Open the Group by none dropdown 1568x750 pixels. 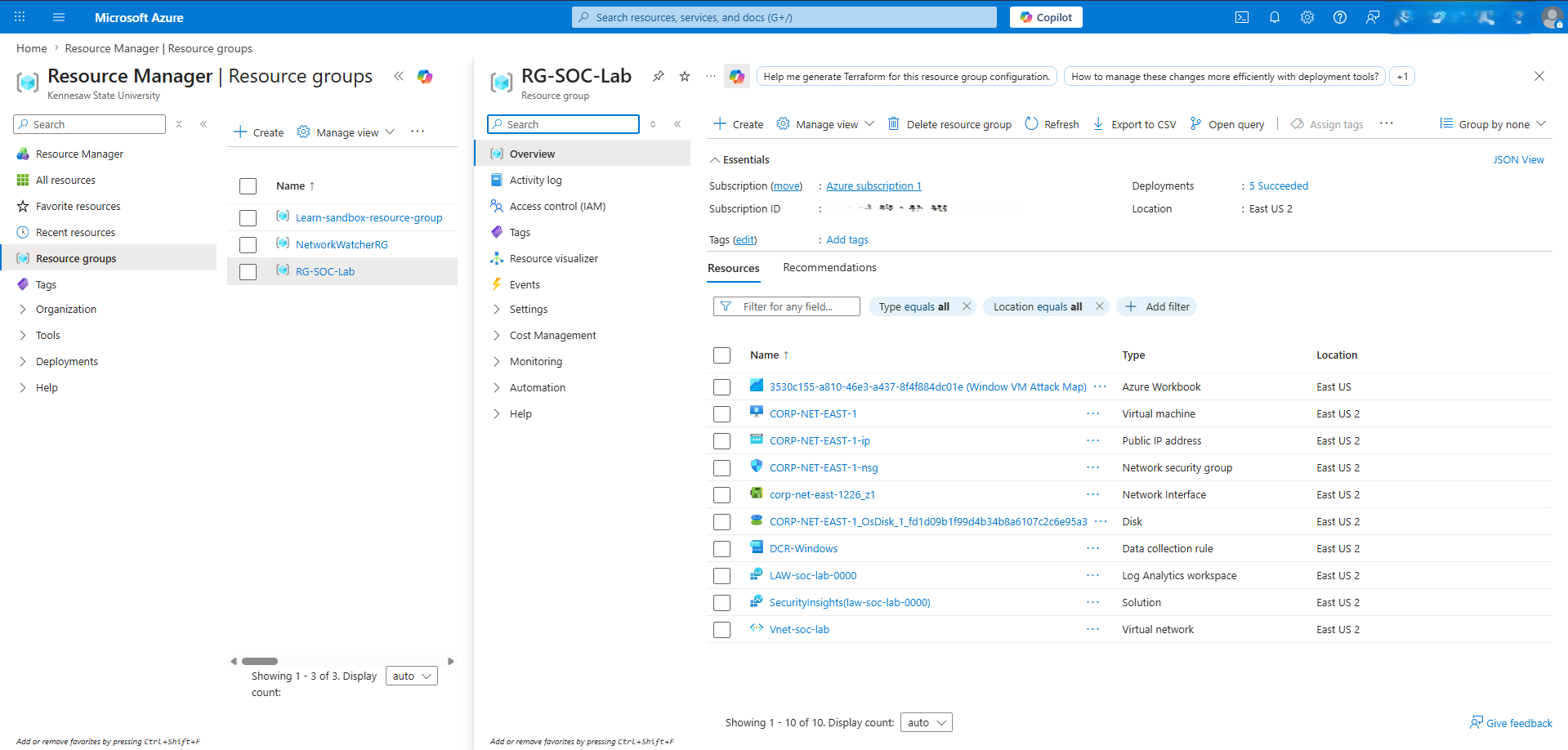click(1493, 124)
